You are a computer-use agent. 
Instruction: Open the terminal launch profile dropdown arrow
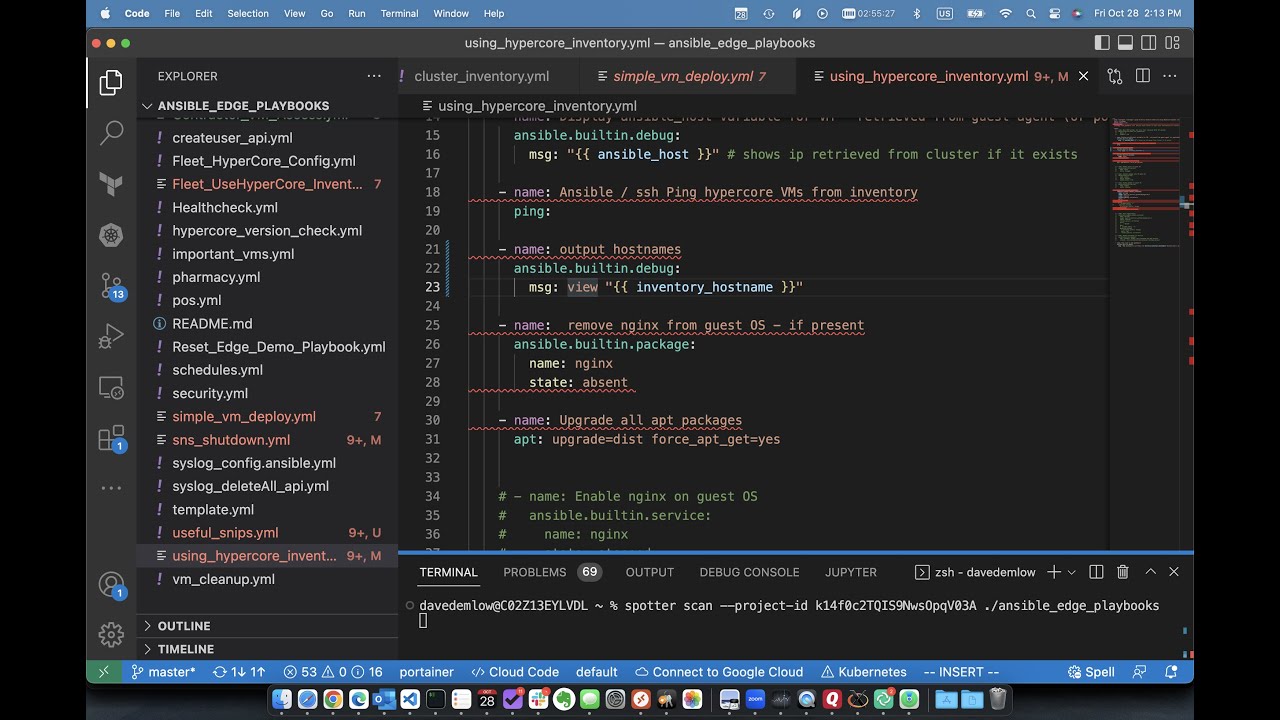click(1071, 572)
